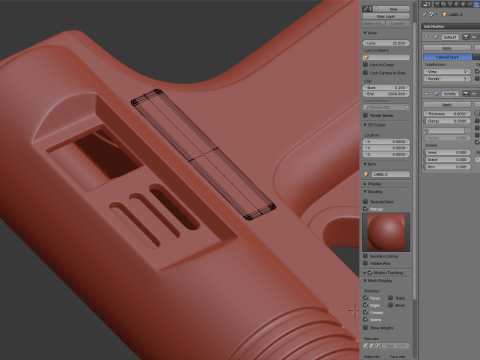Collapse the Solidify modifier panel
The image size is (480, 360).
426,94
